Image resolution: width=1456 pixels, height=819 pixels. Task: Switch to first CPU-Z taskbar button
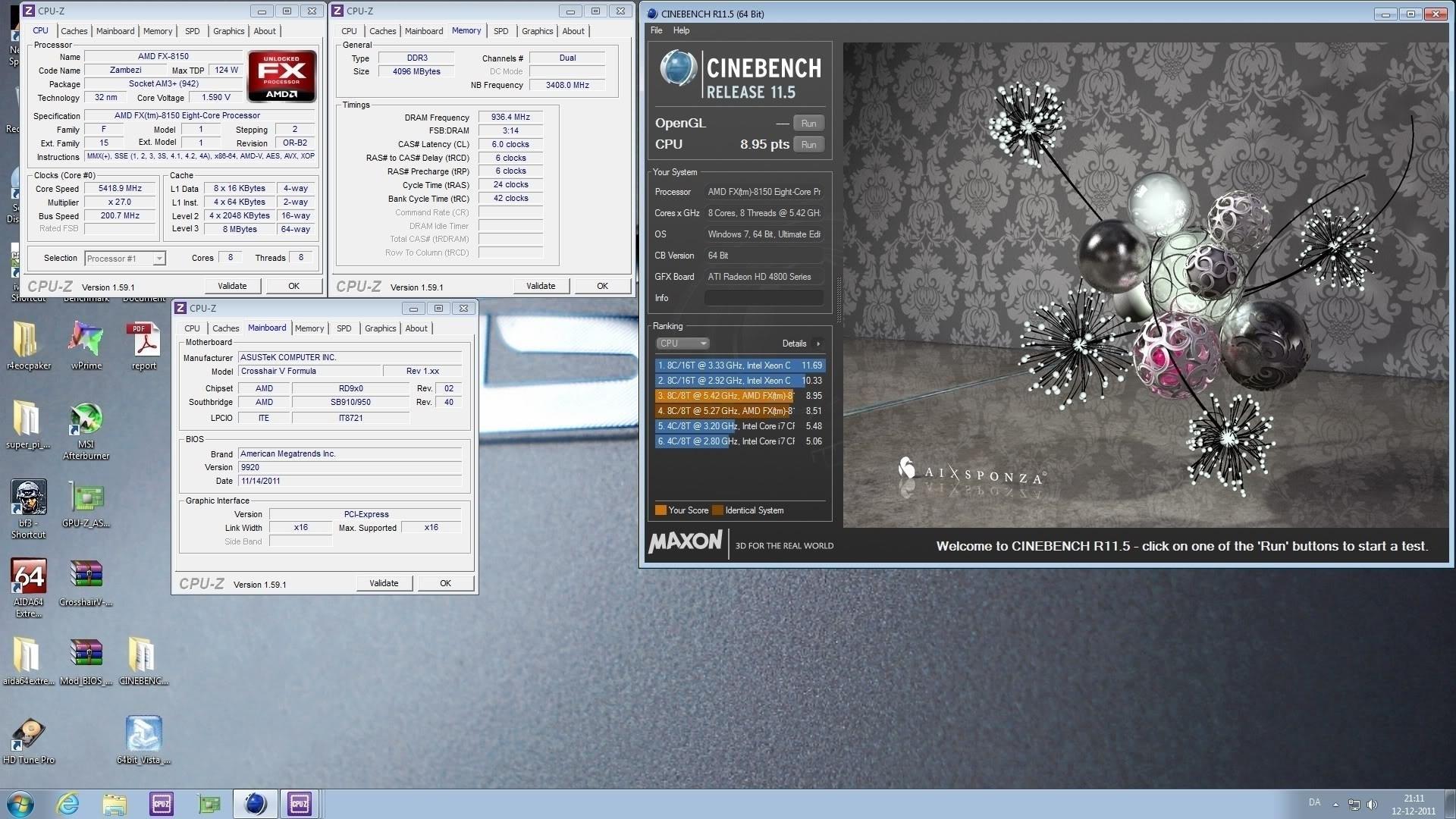point(162,804)
